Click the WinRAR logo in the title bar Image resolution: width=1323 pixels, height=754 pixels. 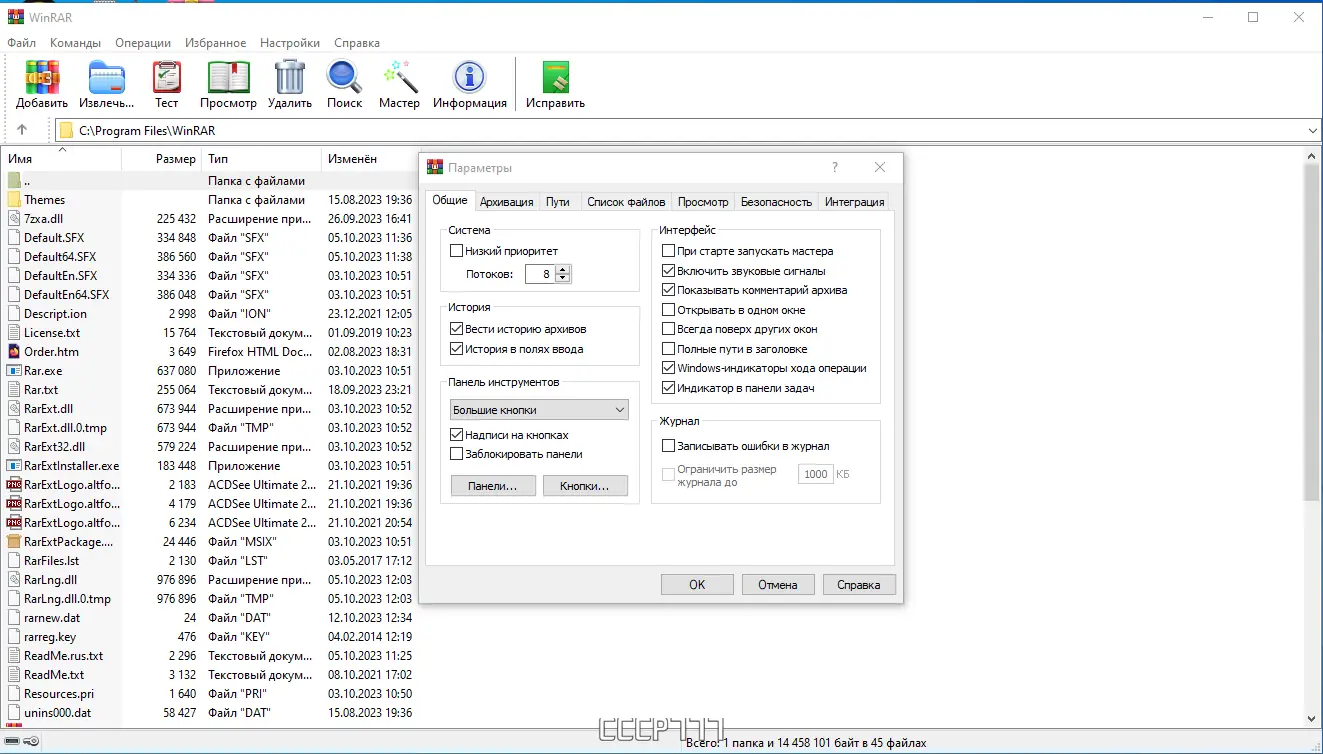point(16,17)
